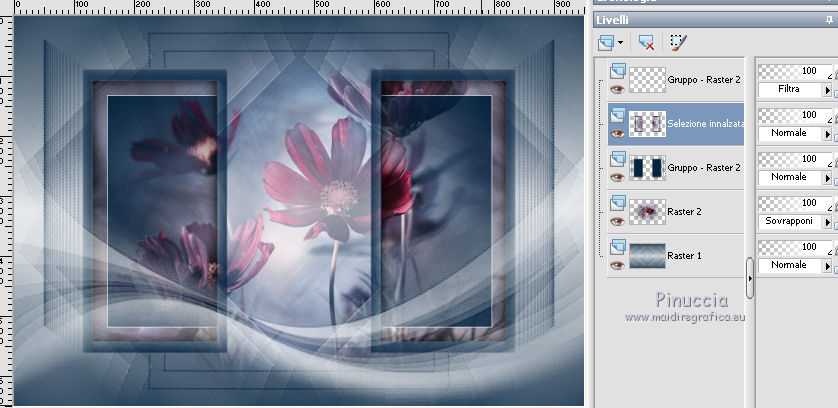The image size is (838, 408).
Task: Toggle eye of Gruppo - Raster 2 with dark-blue thumbnail
Action: pyautogui.click(x=617, y=177)
